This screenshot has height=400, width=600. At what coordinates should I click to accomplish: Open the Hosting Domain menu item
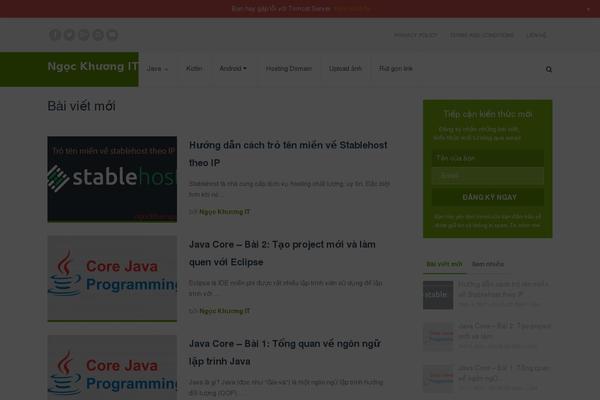point(289,69)
